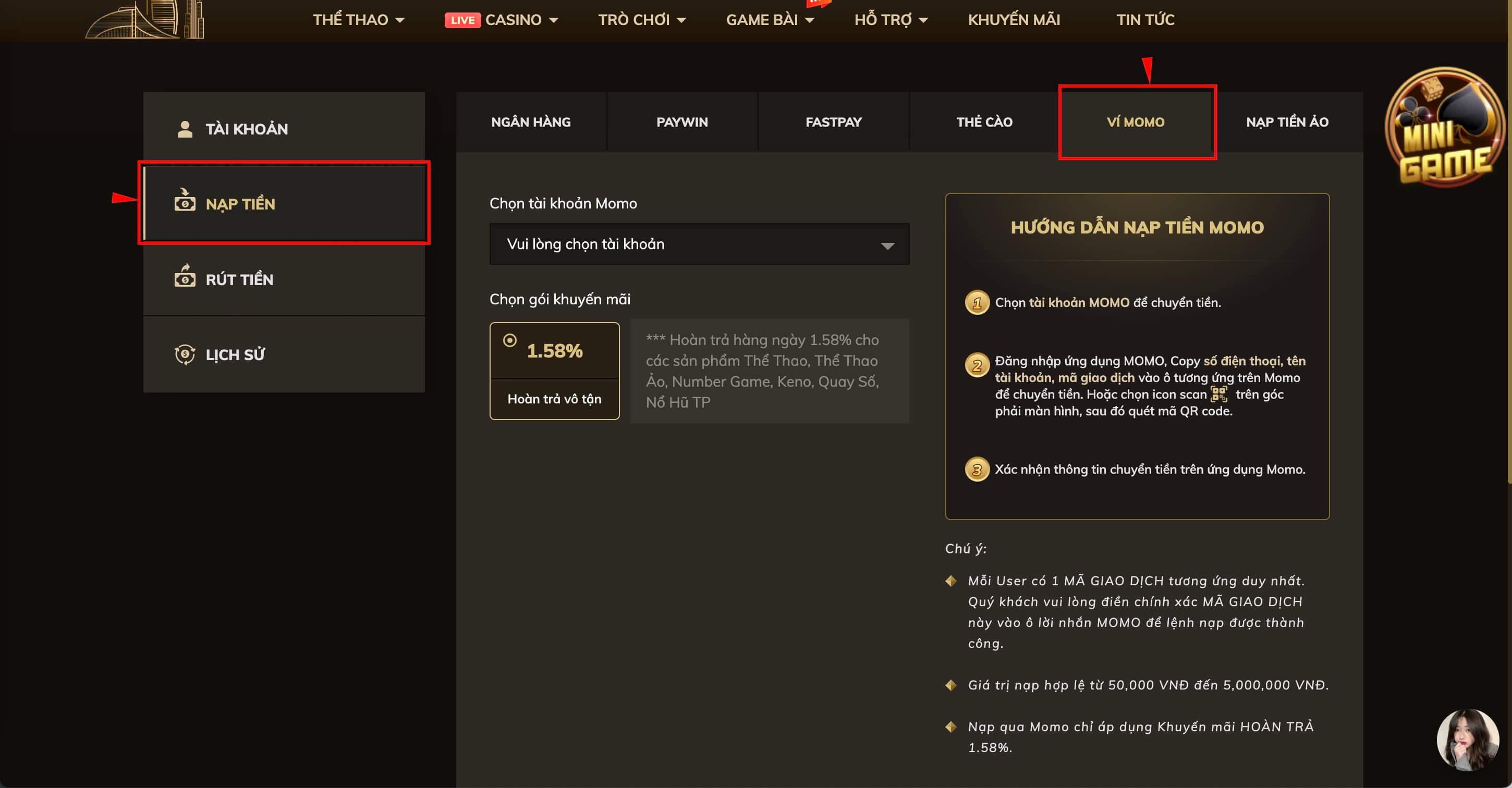The image size is (1512, 788).
Task: Click the note about 50,000 VNĐ limit
Action: click(x=1148, y=685)
